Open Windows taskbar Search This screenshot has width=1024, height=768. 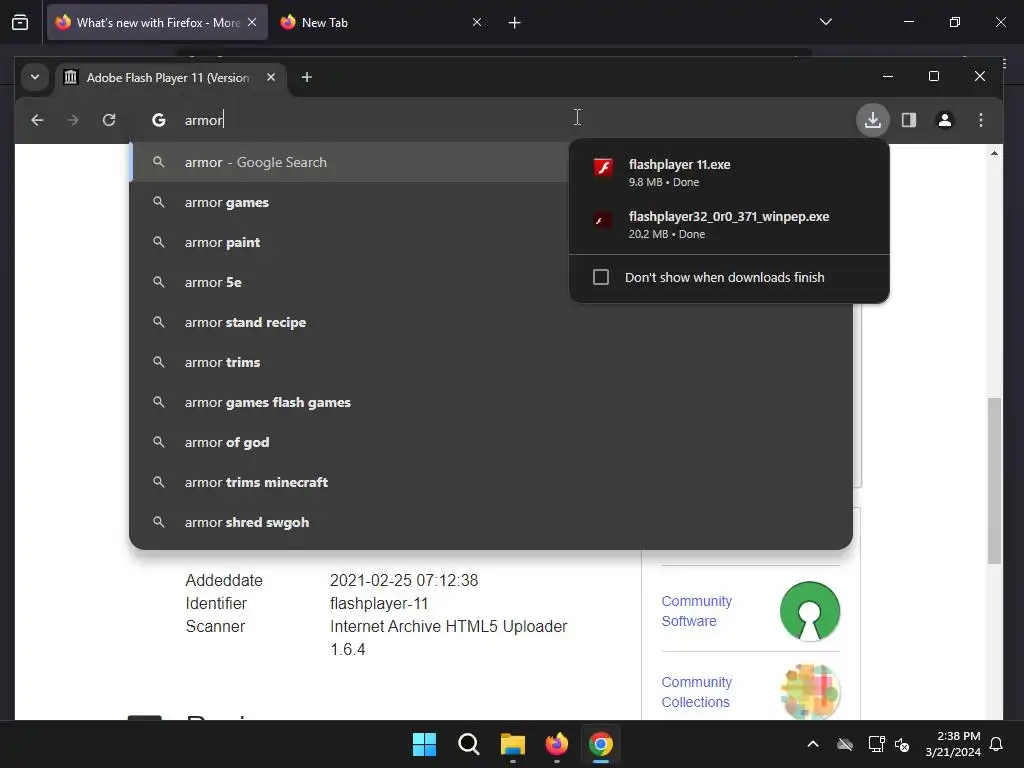coord(468,744)
